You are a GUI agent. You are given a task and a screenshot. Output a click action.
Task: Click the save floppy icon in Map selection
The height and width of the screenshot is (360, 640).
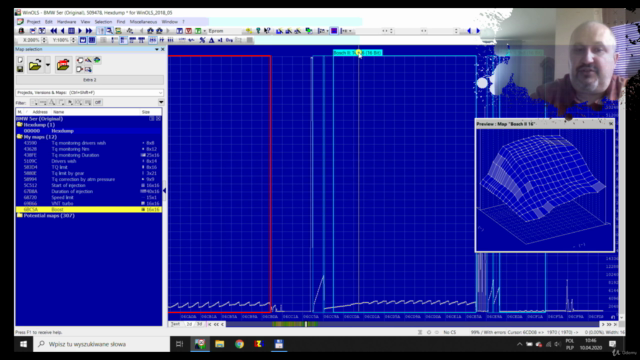pyautogui.click(x=20, y=69)
